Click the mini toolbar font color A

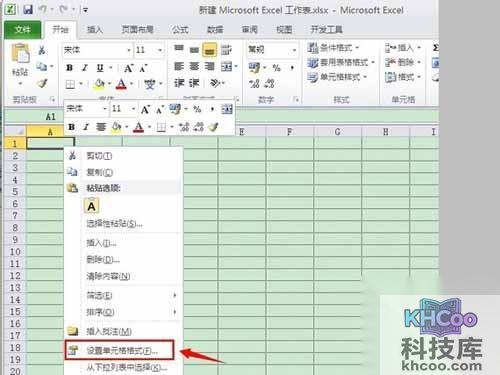139,127
